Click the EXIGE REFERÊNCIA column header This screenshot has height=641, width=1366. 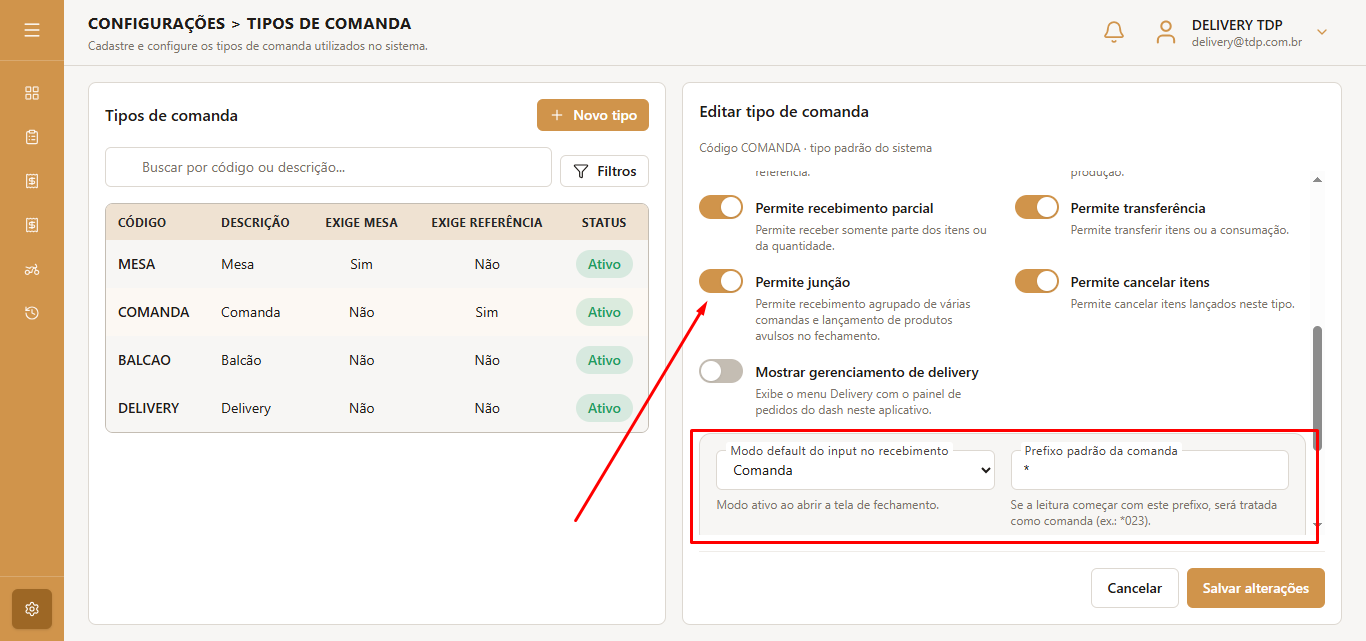pyautogui.click(x=487, y=222)
